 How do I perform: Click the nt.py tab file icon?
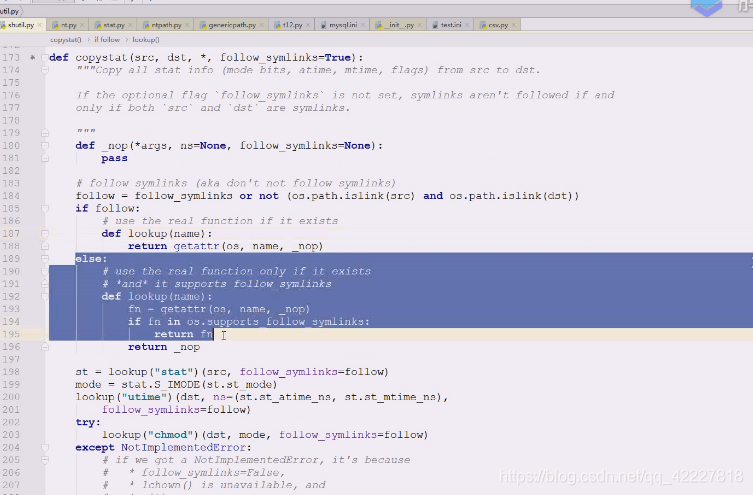pyautogui.click(x=55, y=25)
